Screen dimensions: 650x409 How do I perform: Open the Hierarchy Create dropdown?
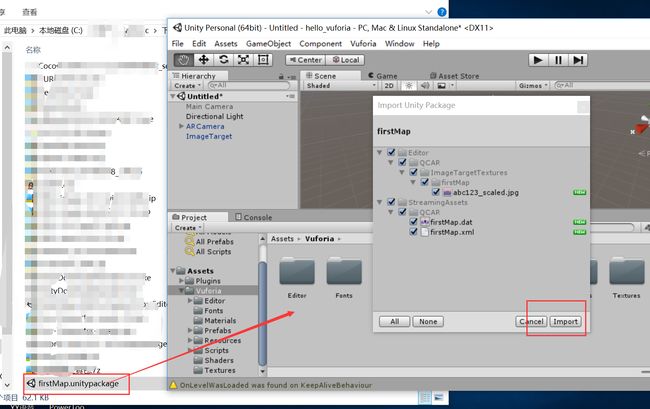click(187, 86)
